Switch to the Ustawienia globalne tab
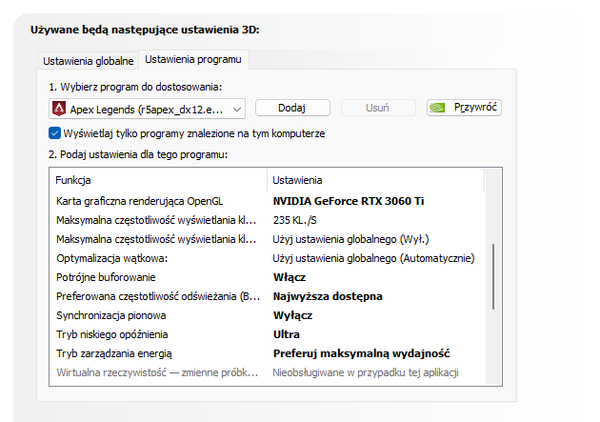The width and height of the screenshot is (600, 422). click(x=88, y=61)
